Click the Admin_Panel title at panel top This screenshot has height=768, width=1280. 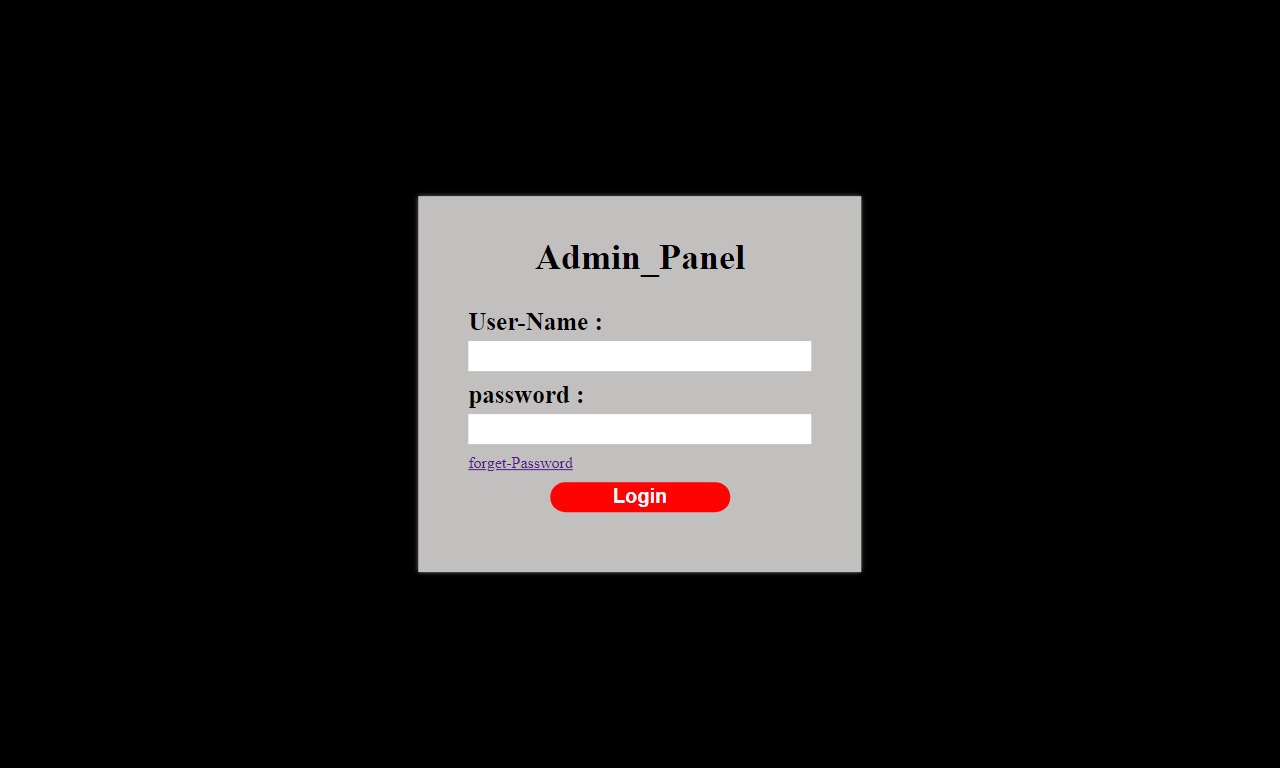pyautogui.click(x=640, y=258)
